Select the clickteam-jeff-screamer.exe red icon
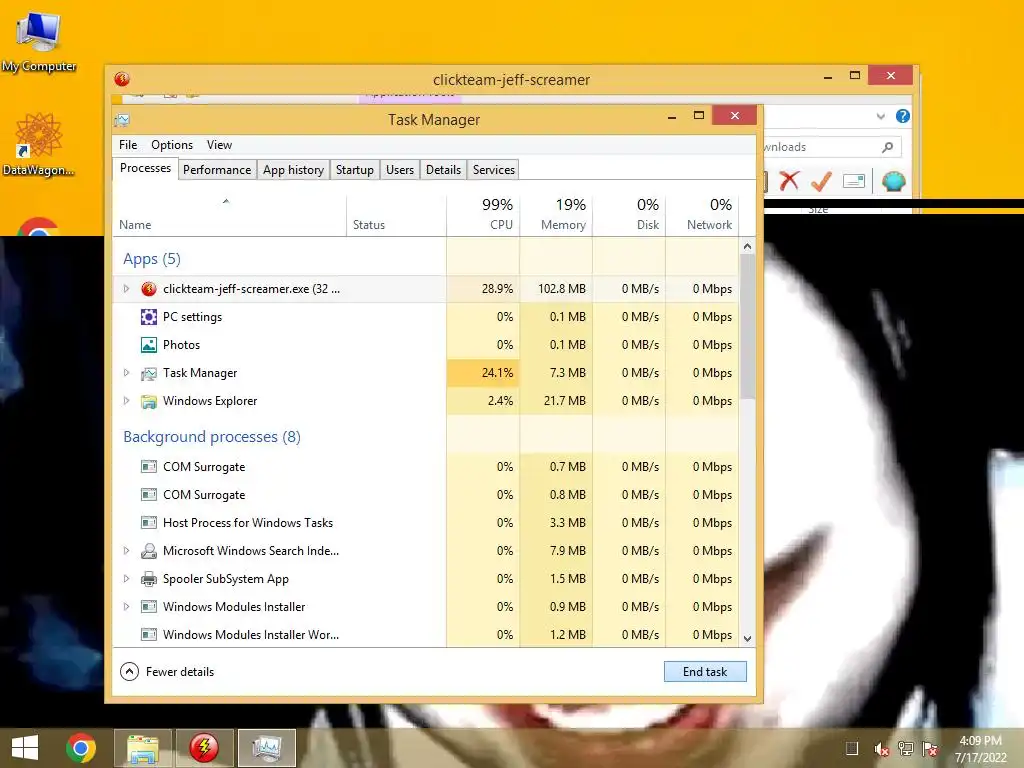 pos(149,289)
